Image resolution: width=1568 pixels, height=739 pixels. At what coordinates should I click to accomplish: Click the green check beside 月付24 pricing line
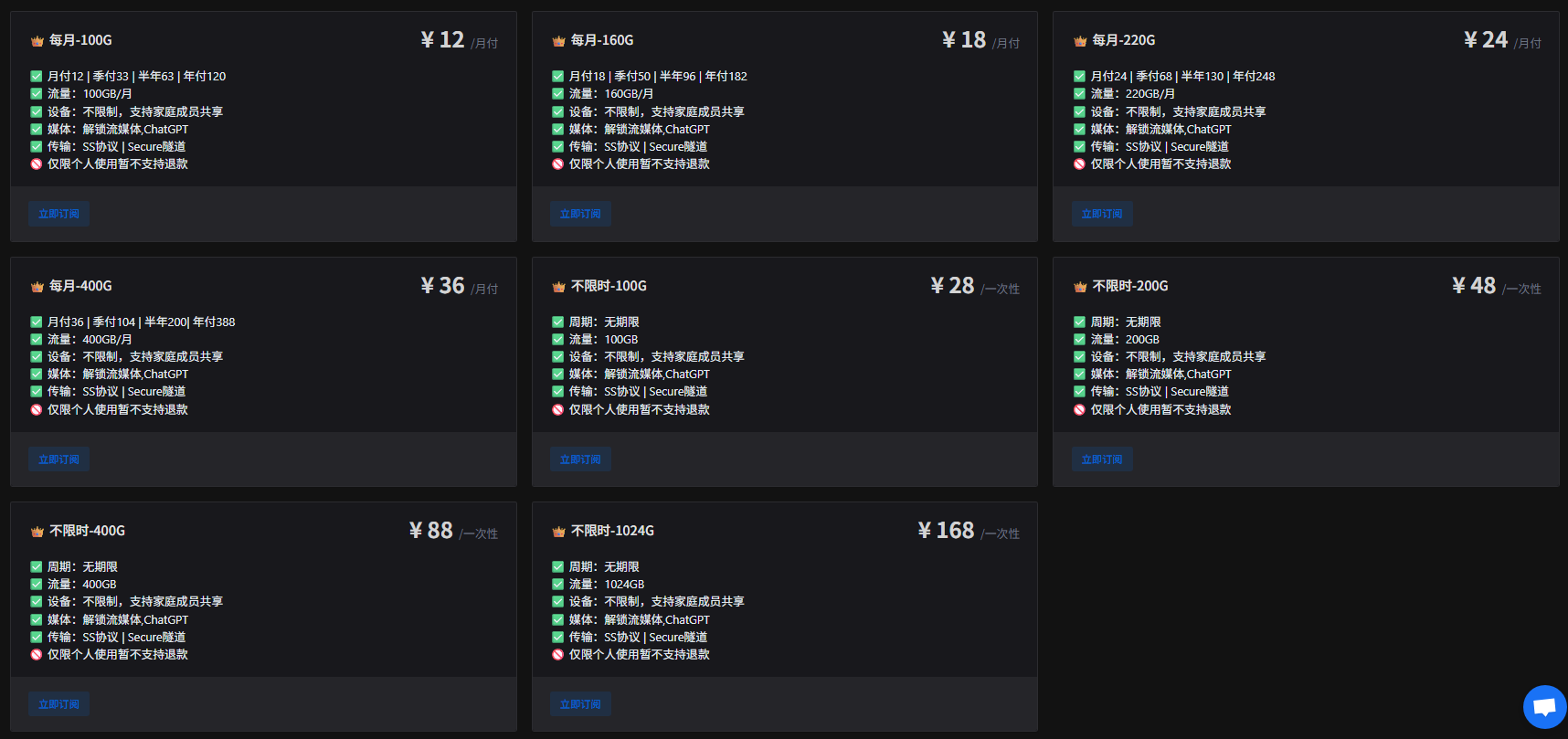(x=1079, y=77)
